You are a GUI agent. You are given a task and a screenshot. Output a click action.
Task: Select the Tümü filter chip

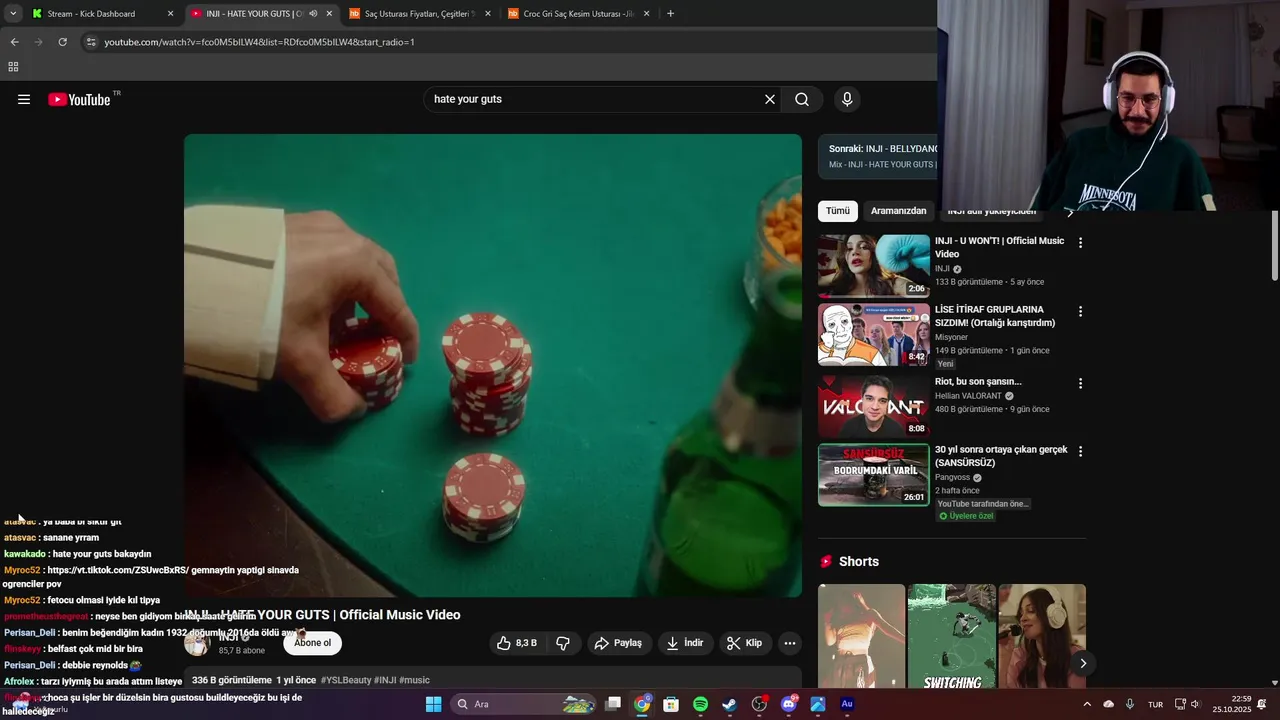(x=838, y=211)
